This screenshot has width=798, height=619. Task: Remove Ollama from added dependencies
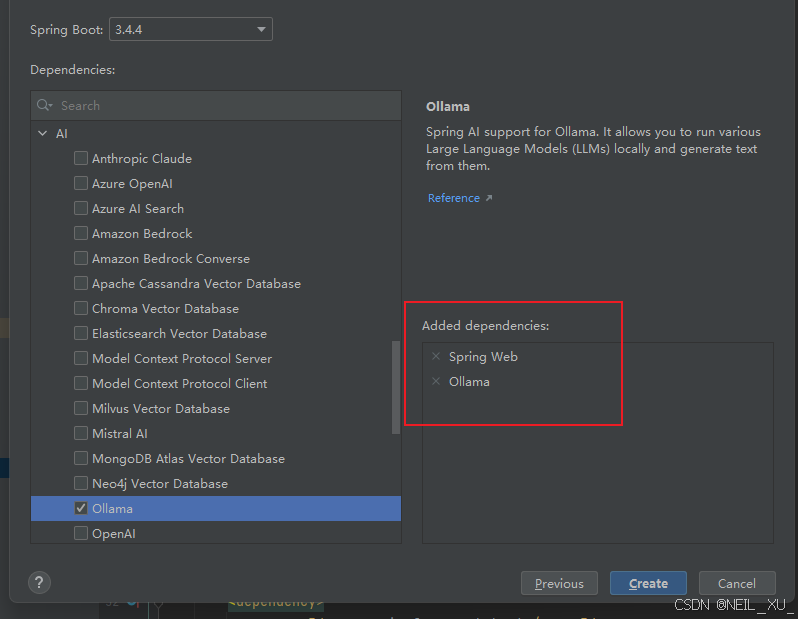(x=436, y=381)
